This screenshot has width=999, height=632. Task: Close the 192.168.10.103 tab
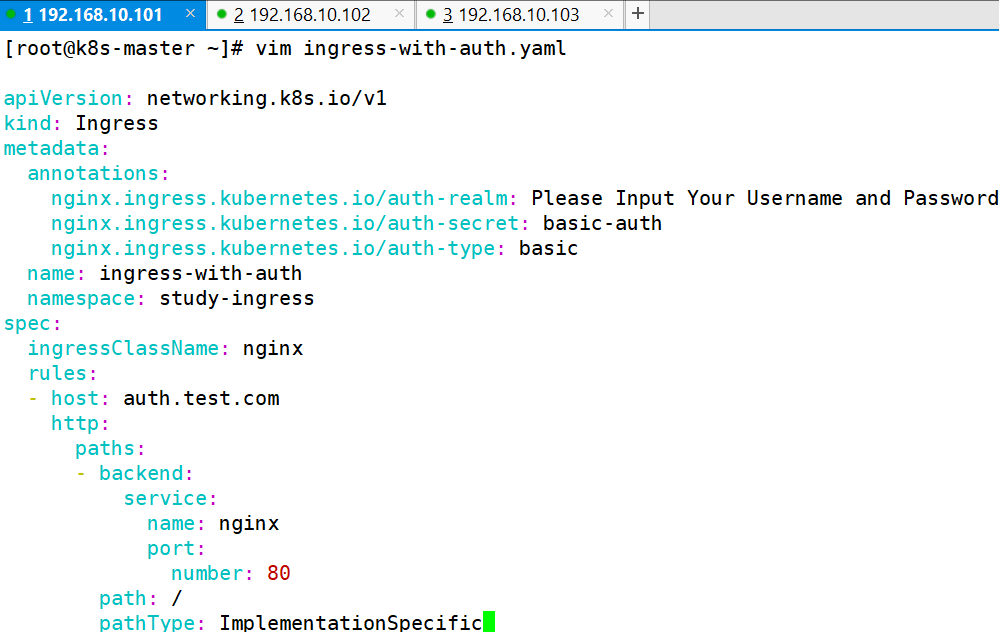coord(608,13)
